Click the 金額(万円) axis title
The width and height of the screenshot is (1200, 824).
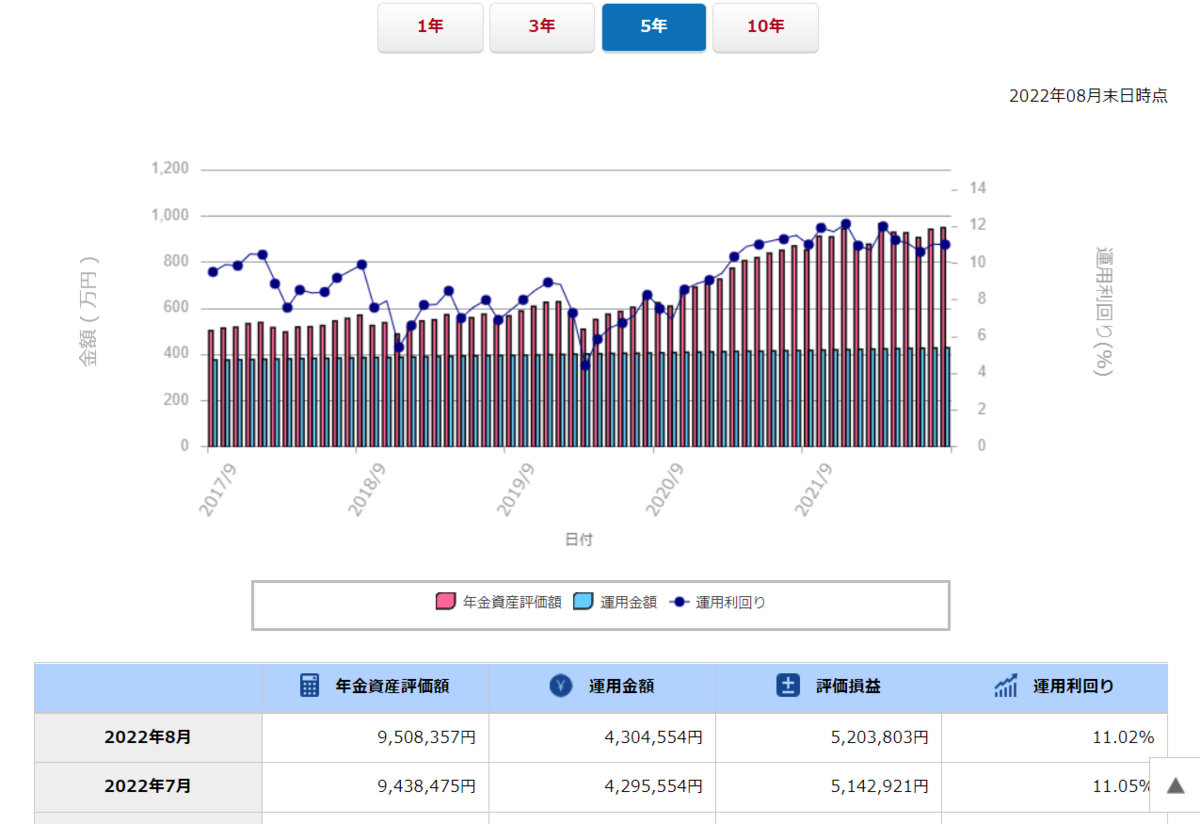[91, 310]
